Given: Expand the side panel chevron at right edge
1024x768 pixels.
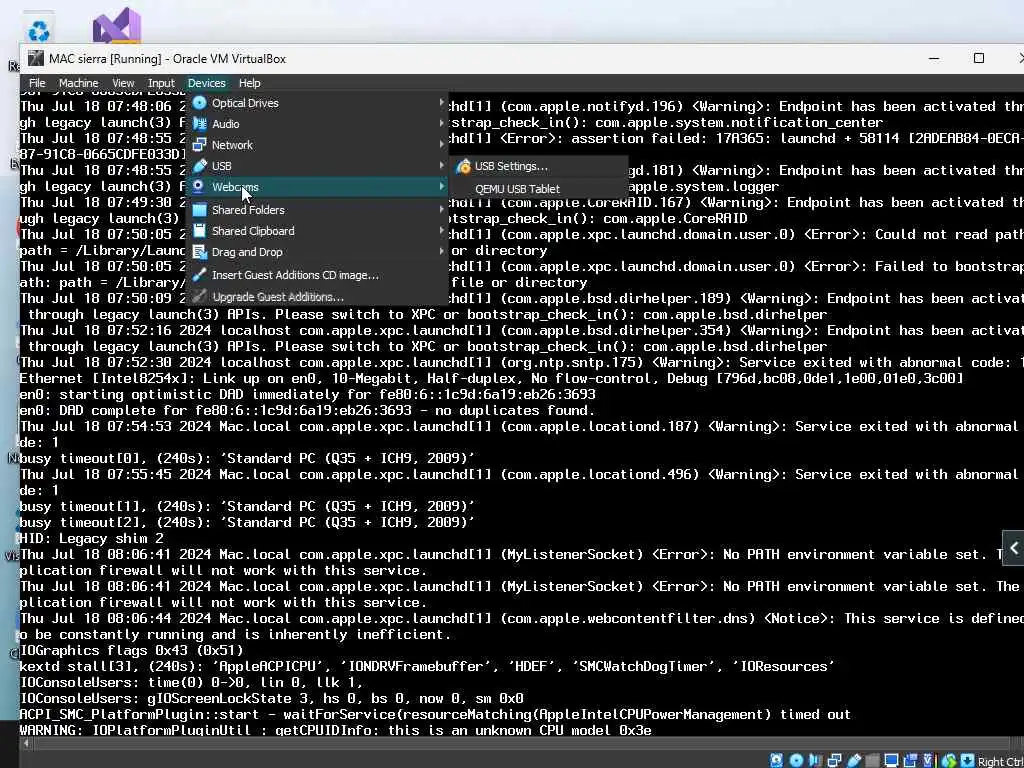Looking at the screenshot, I should point(1014,549).
